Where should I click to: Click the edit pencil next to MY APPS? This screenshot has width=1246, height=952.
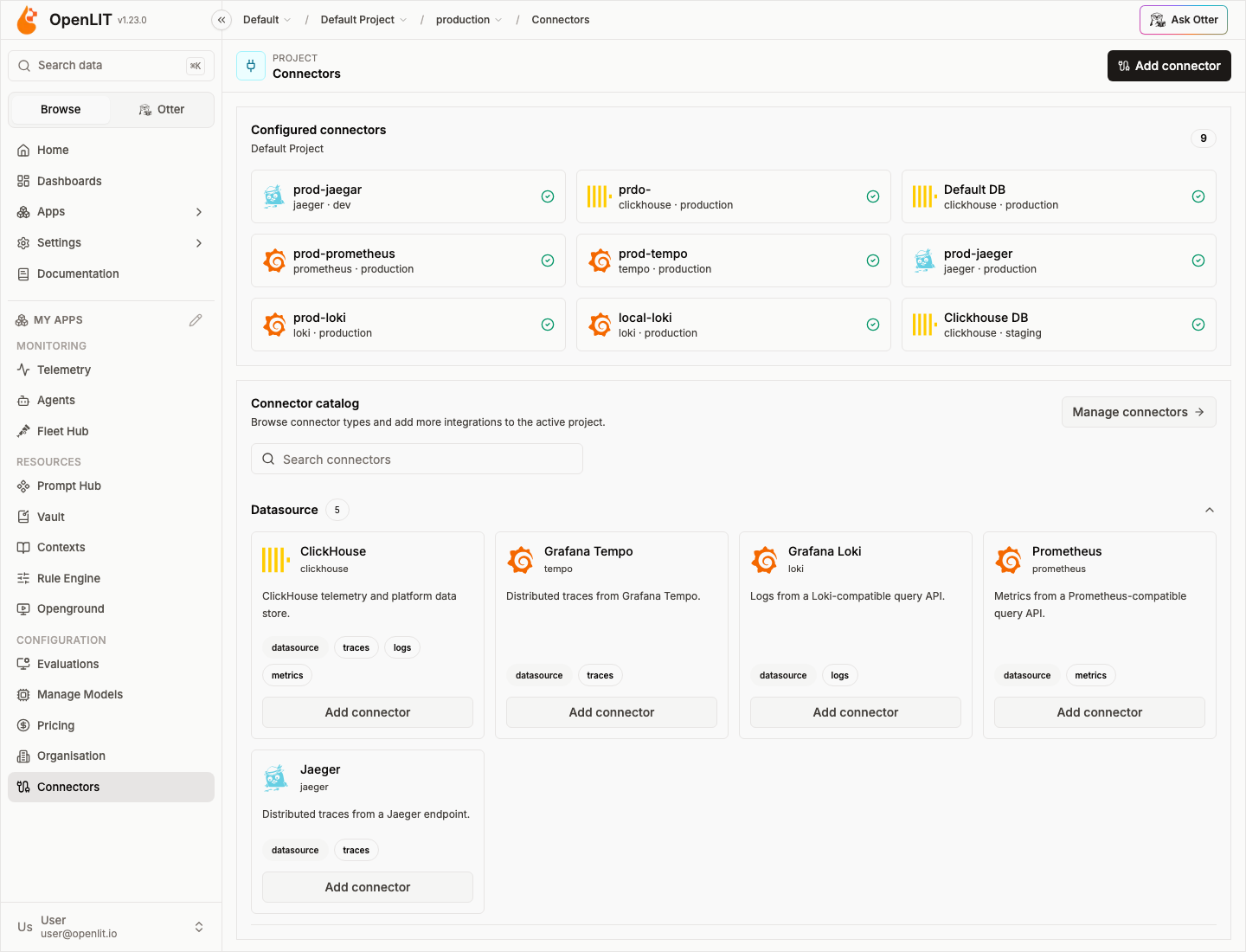[196, 320]
